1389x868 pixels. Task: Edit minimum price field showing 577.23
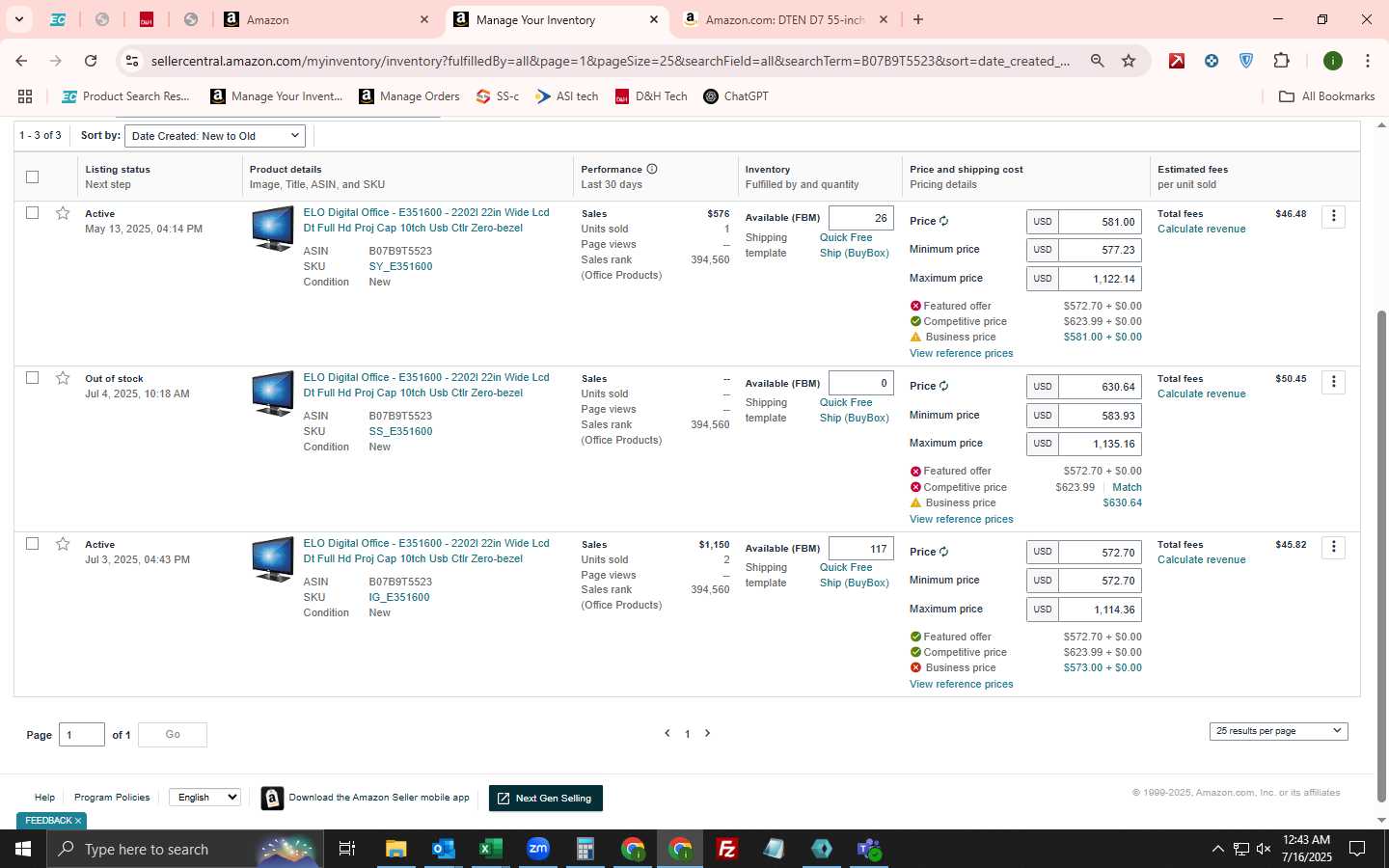coord(1099,250)
